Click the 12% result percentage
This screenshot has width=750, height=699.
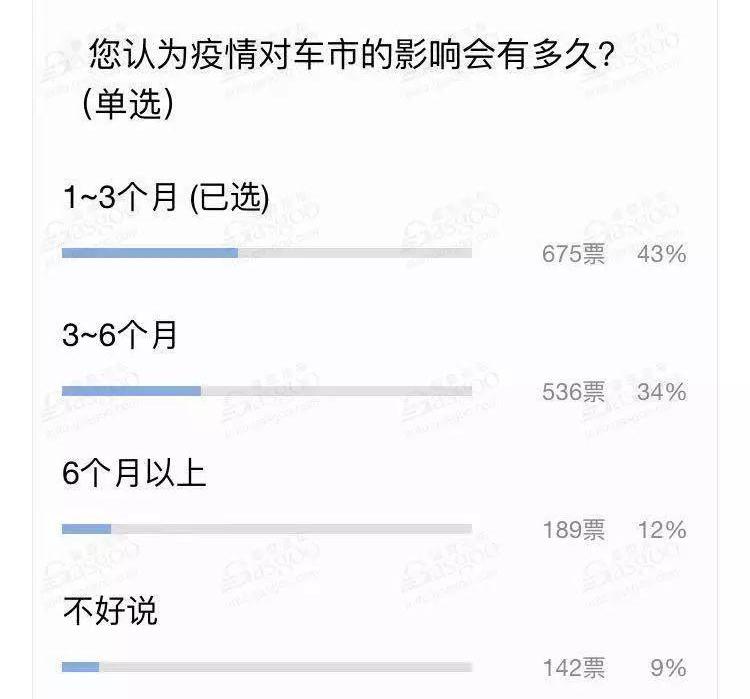(661, 529)
